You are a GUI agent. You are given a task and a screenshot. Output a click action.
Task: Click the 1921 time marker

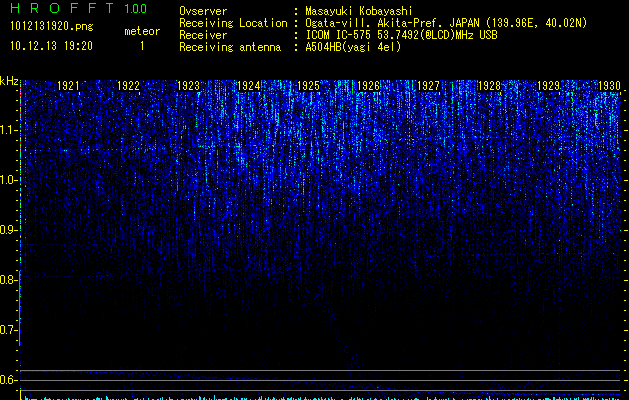tap(68, 86)
